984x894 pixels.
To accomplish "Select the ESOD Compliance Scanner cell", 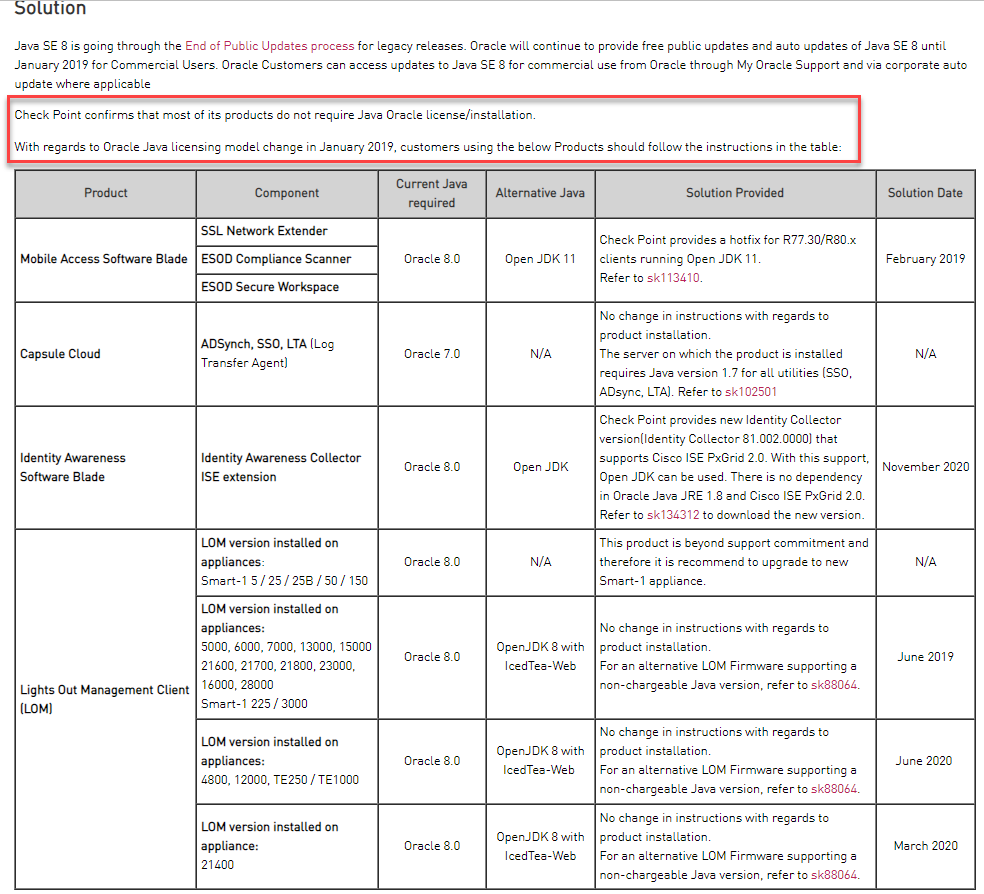I will (276, 259).
